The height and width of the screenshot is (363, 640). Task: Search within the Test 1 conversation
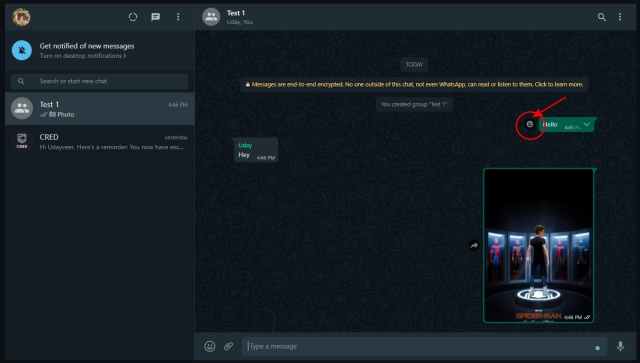602,17
